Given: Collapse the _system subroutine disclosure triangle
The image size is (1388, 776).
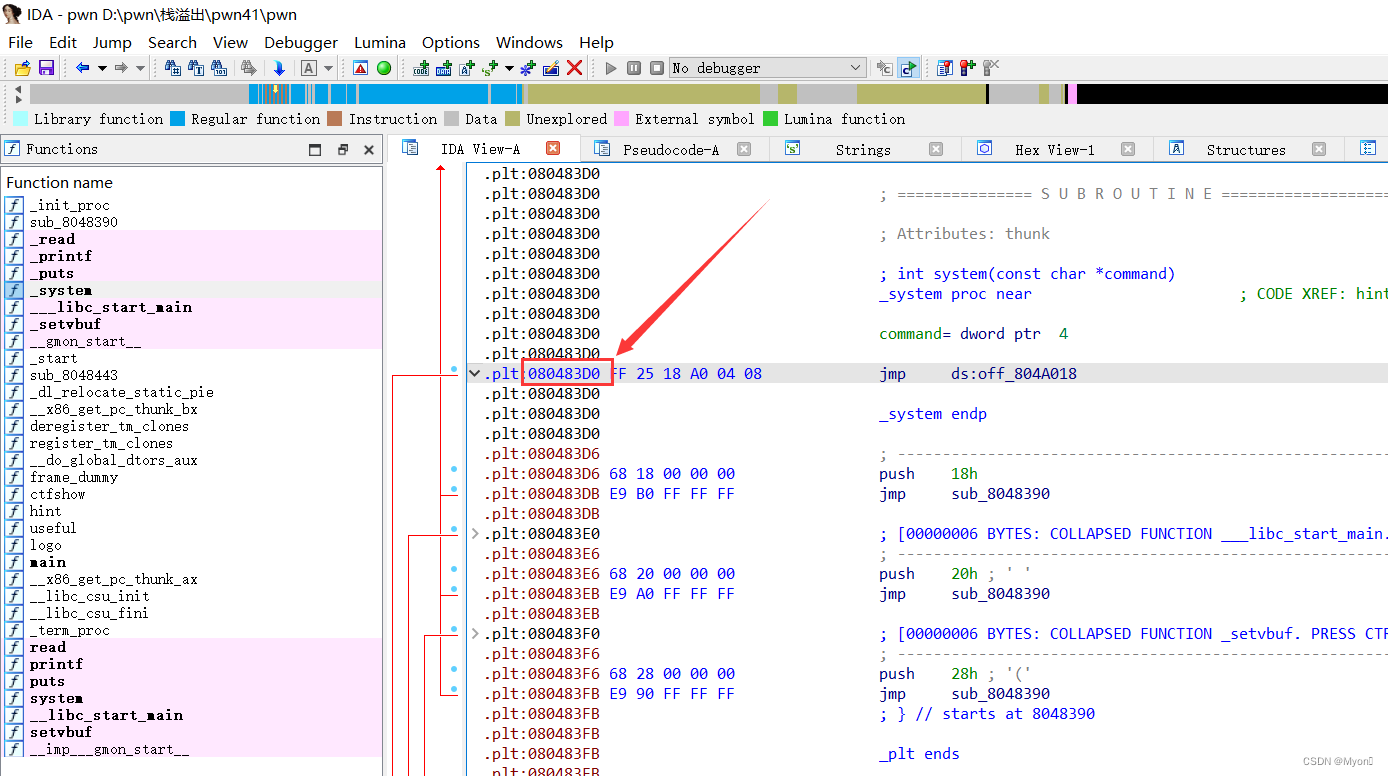Looking at the screenshot, I should coord(474,372).
